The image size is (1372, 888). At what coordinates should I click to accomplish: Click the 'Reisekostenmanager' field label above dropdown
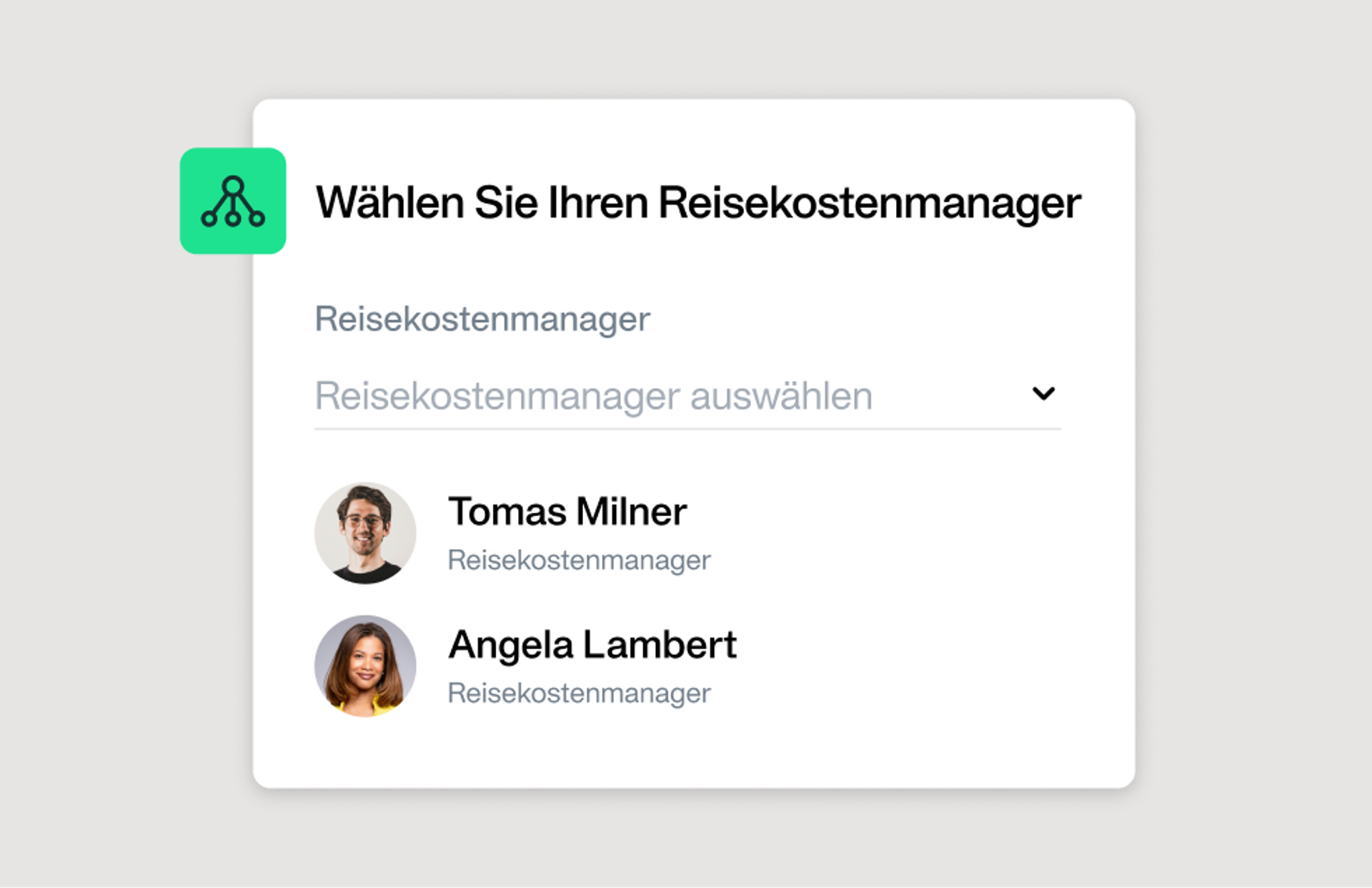pyautogui.click(x=482, y=319)
